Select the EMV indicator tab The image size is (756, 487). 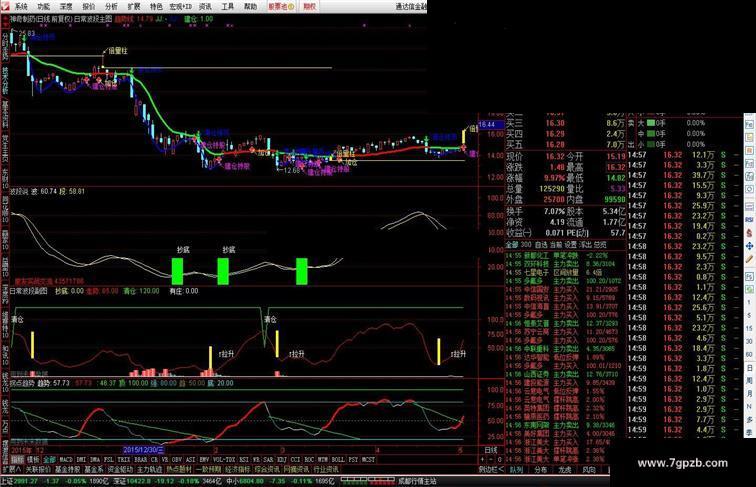(x=204, y=460)
